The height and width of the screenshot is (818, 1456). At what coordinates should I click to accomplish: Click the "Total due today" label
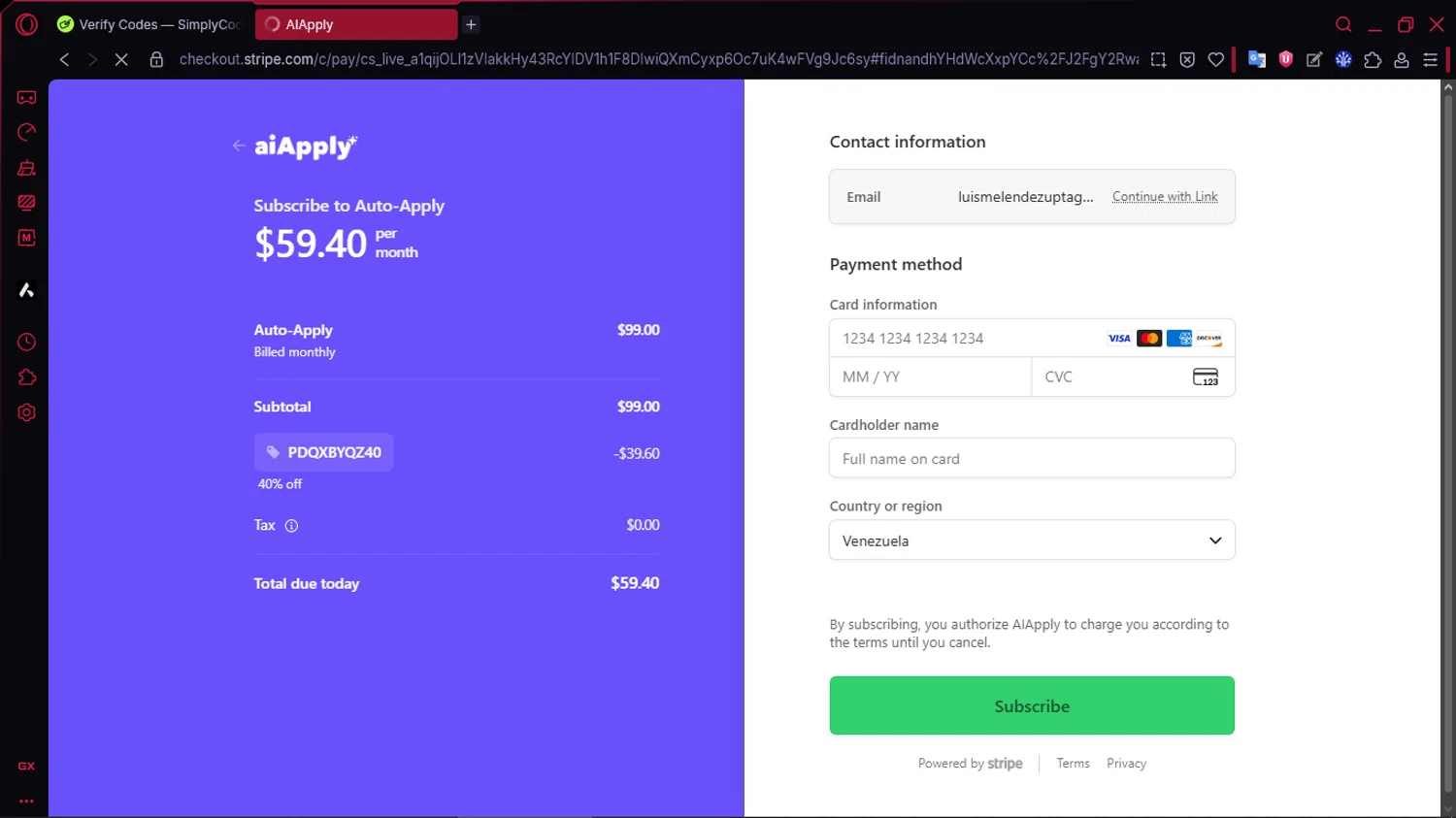click(307, 583)
